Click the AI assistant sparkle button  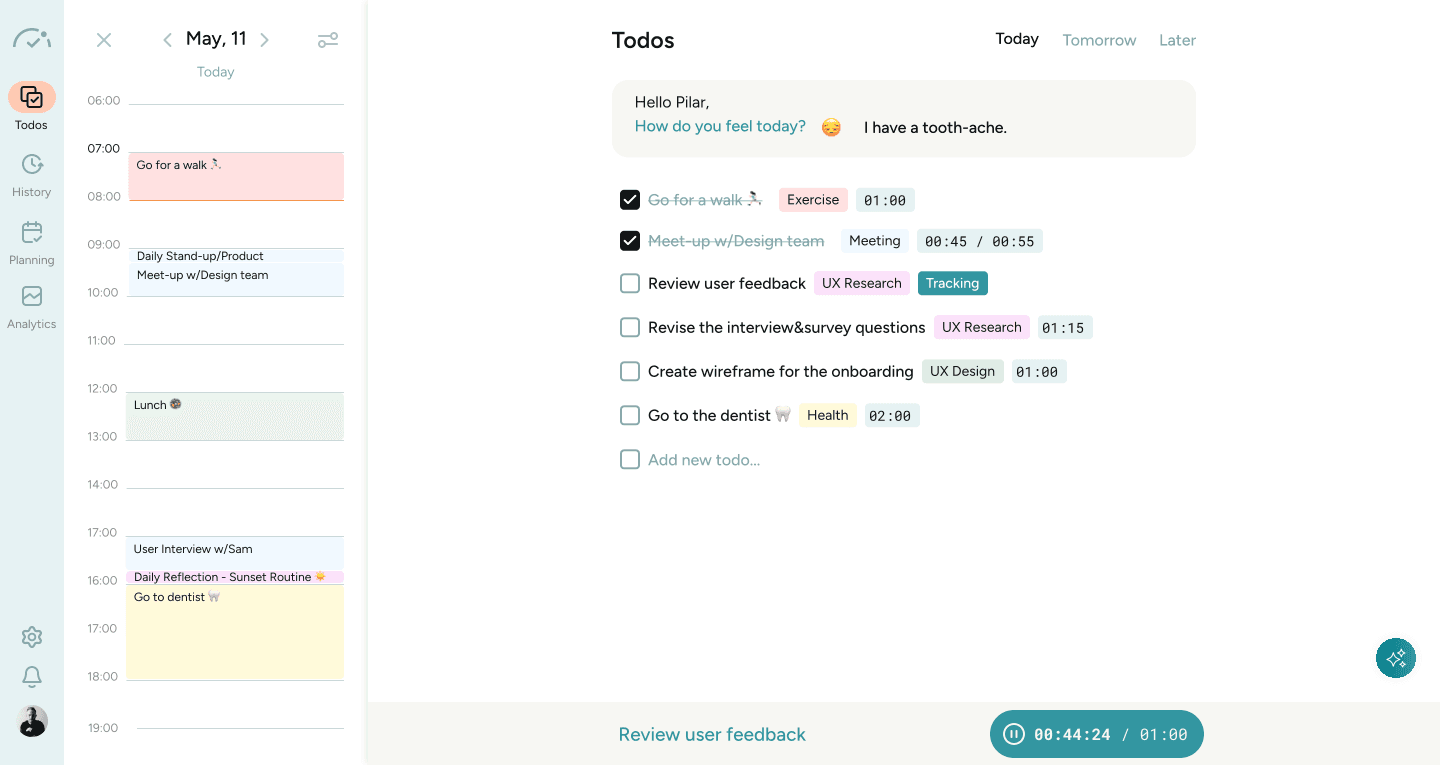click(1395, 658)
